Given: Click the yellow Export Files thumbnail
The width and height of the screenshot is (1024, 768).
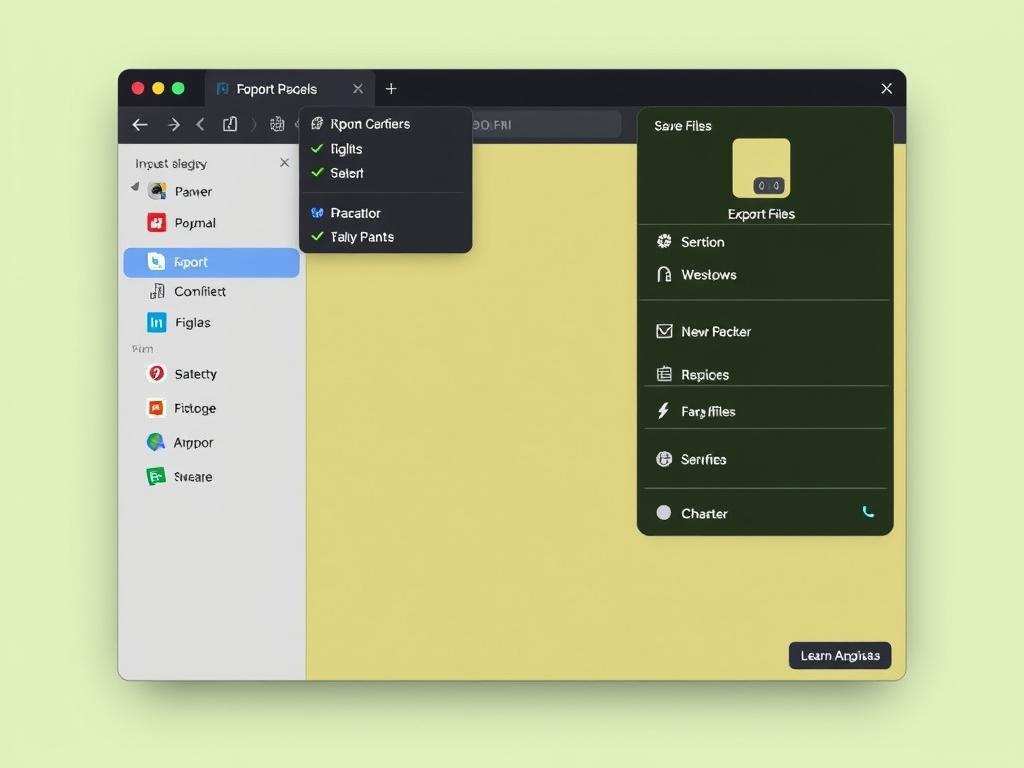Looking at the screenshot, I should point(761,168).
